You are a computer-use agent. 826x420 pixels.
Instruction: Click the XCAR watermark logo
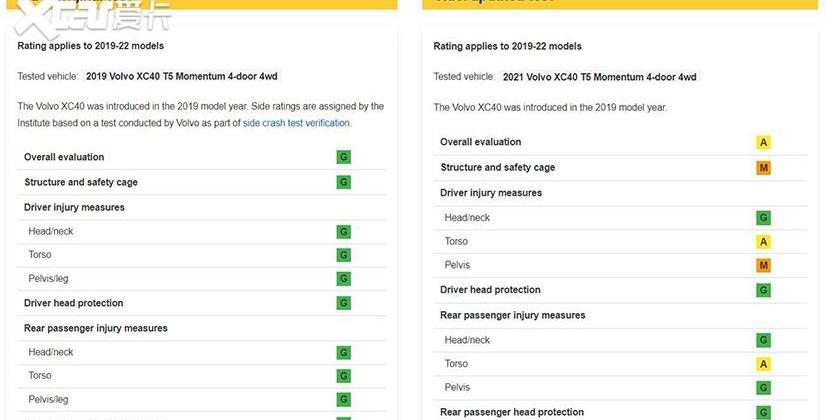click(x=92, y=17)
